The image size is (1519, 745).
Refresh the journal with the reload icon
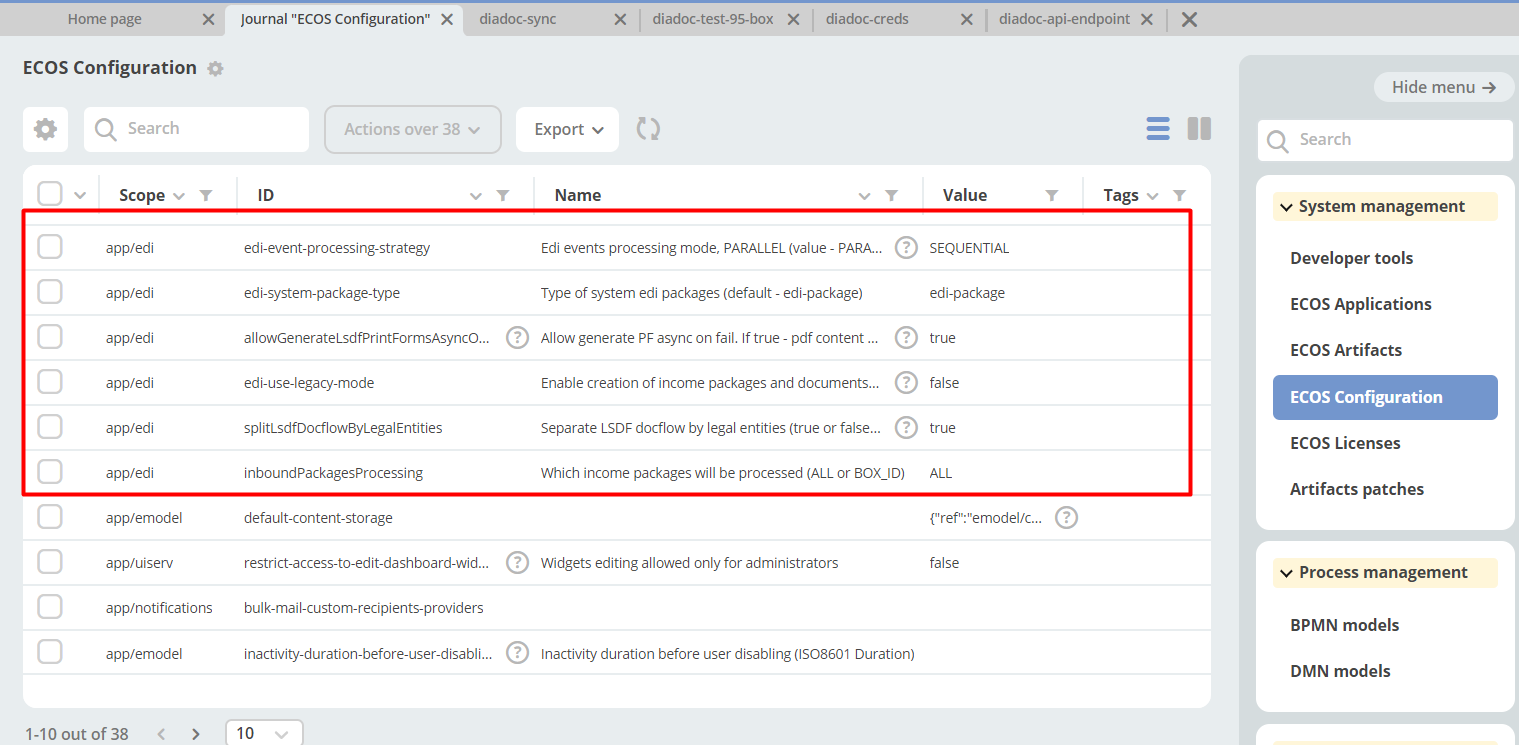[x=648, y=129]
